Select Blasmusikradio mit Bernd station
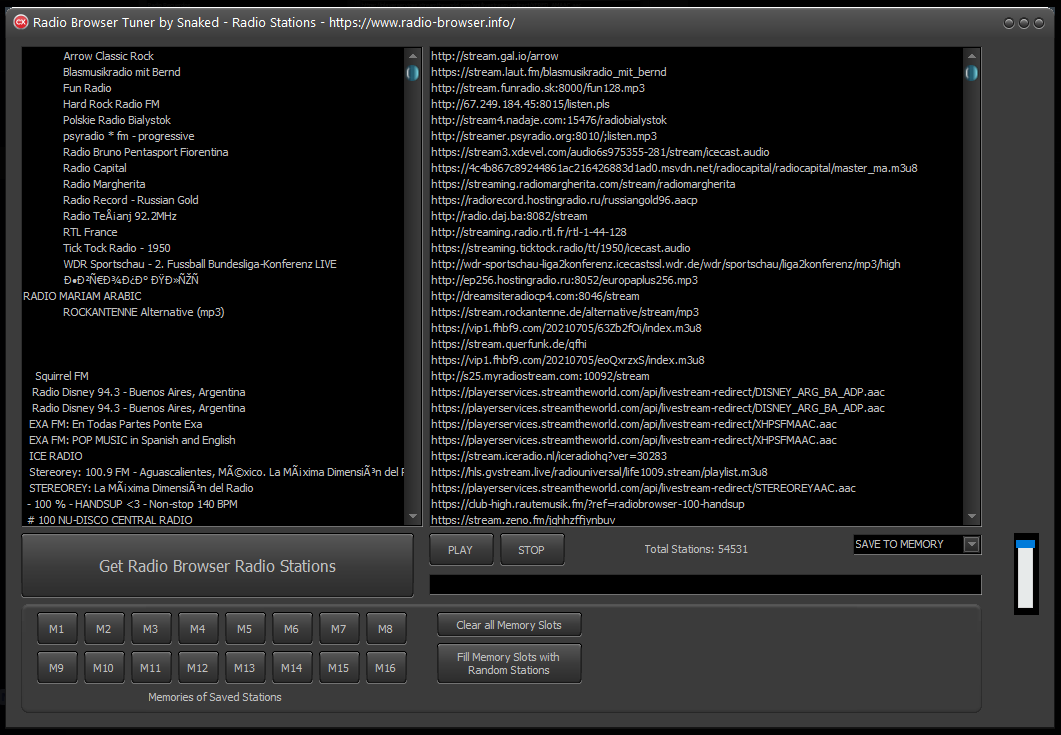The height and width of the screenshot is (735, 1061). point(122,72)
